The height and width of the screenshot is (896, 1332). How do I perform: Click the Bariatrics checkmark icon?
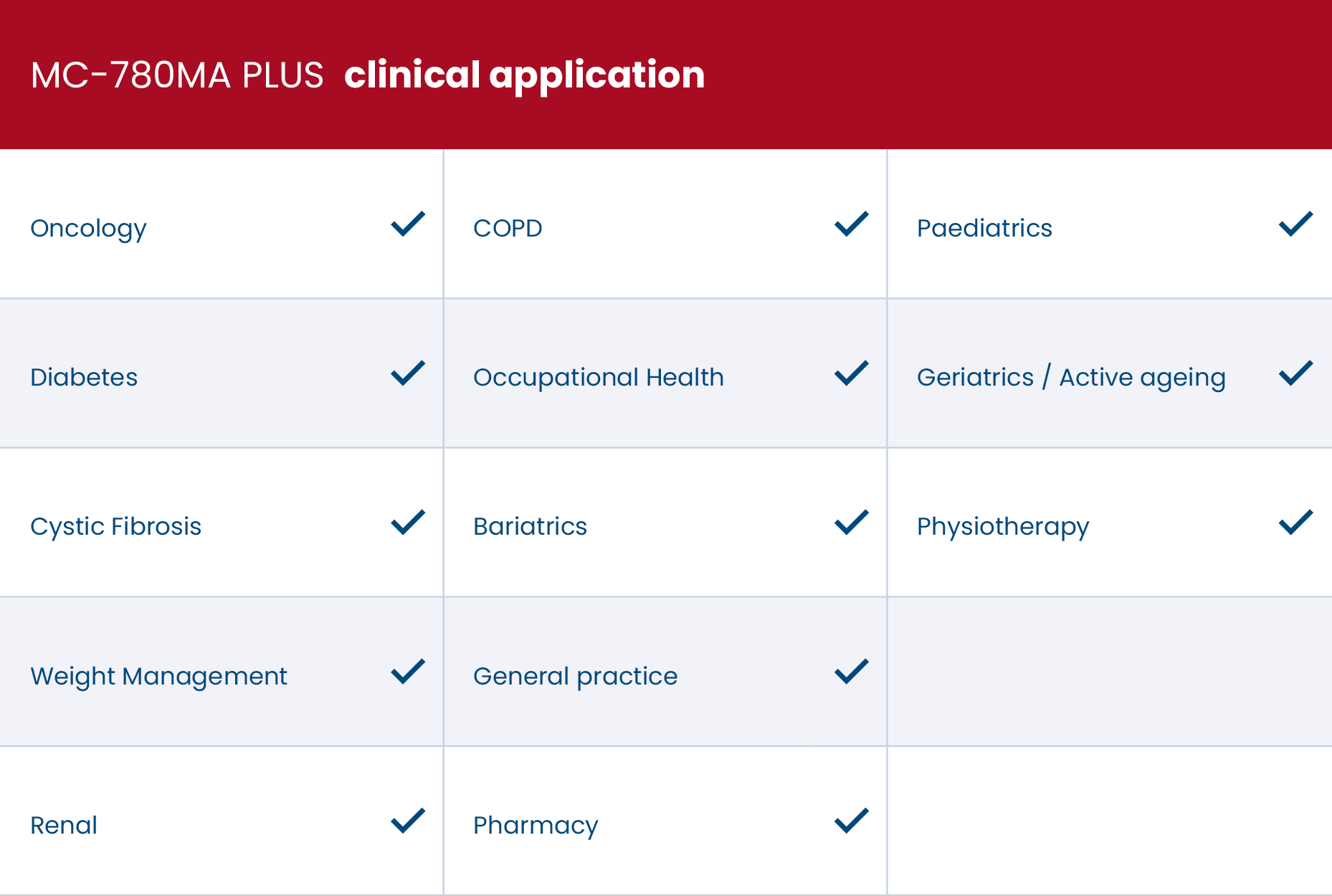point(852,523)
